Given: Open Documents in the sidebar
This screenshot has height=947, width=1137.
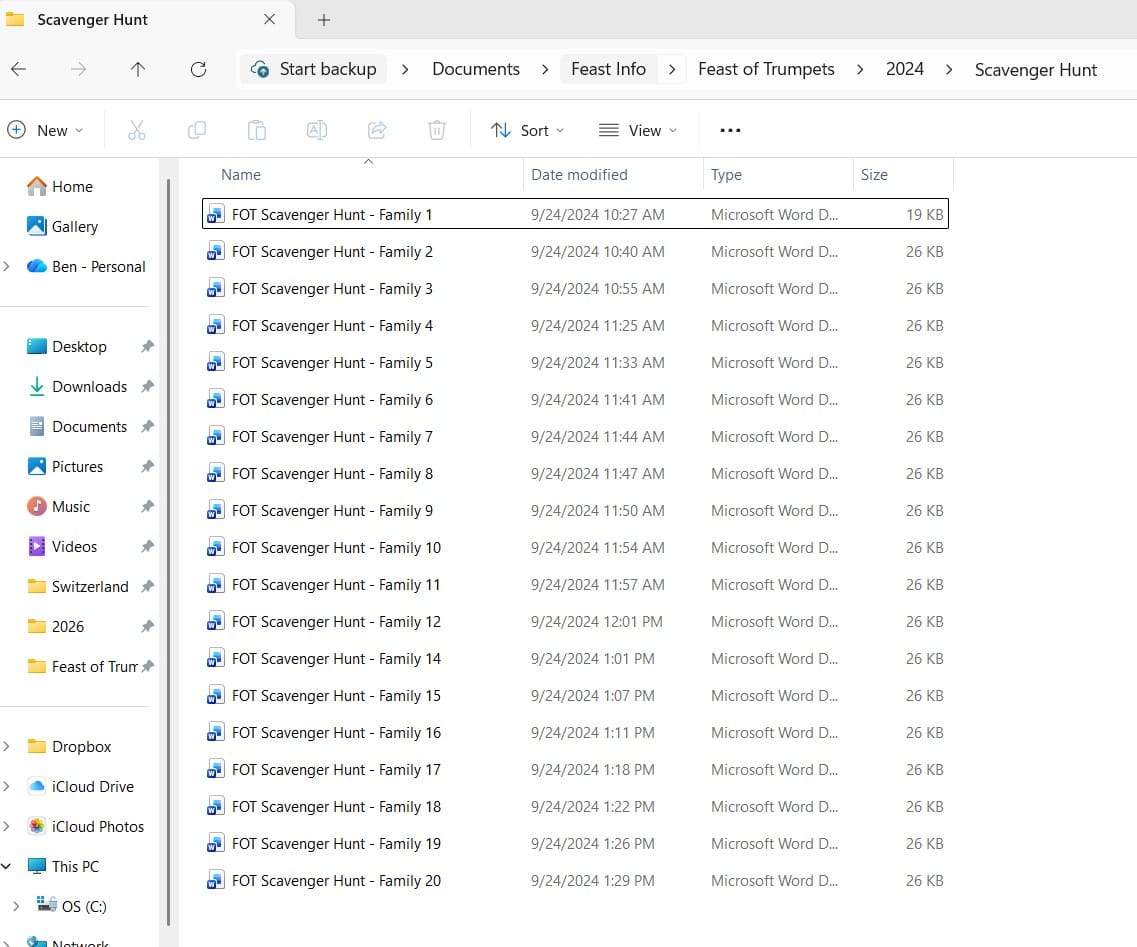Looking at the screenshot, I should coord(77,426).
